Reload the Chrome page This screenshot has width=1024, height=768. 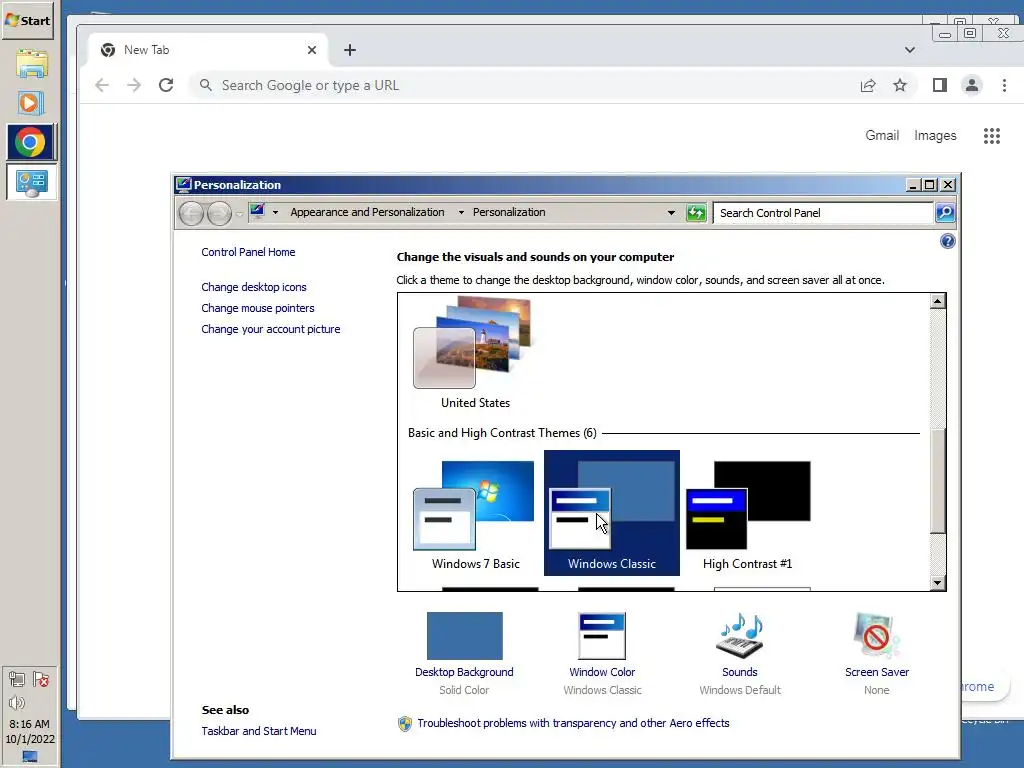pyautogui.click(x=166, y=85)
